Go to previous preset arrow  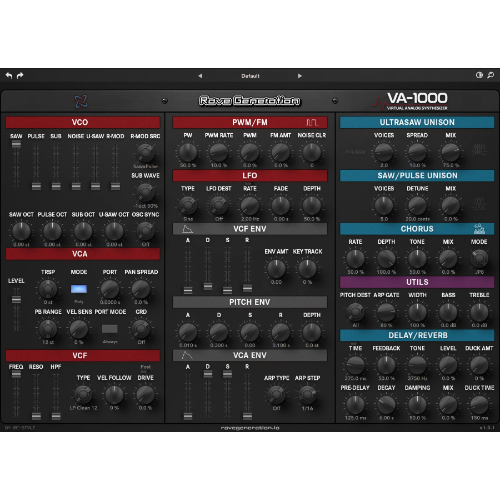[200, 76]
